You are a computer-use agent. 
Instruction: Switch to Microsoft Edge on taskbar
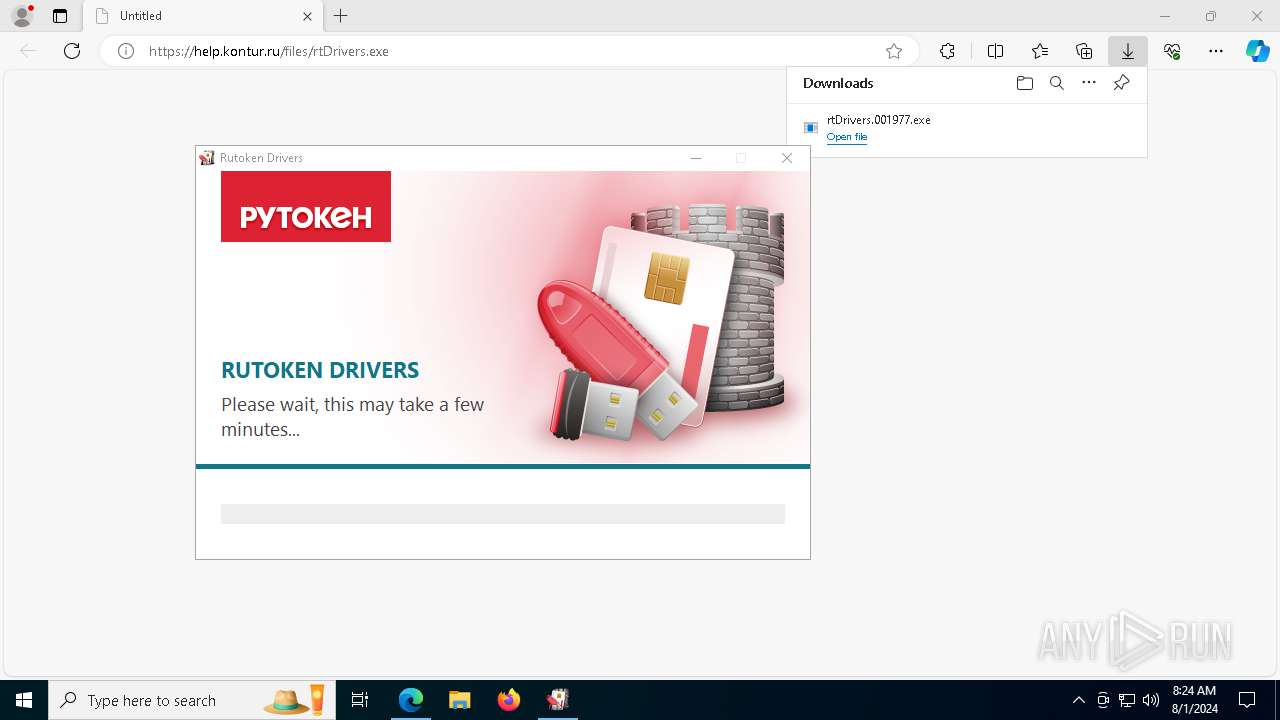tap(411, 700)
